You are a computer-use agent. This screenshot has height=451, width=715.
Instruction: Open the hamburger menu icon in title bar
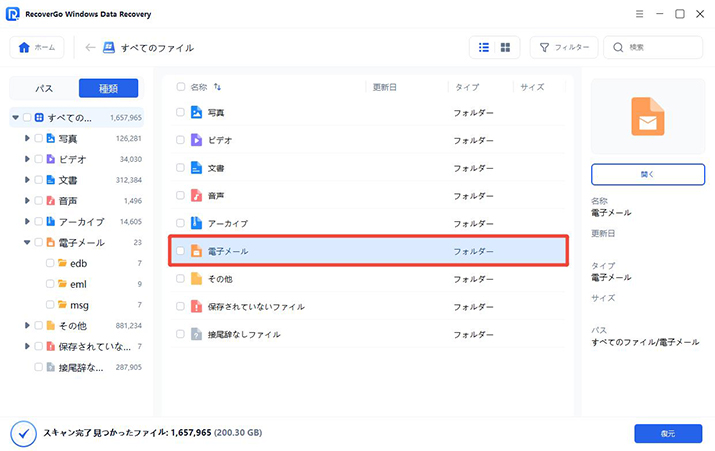coord(639,14)
